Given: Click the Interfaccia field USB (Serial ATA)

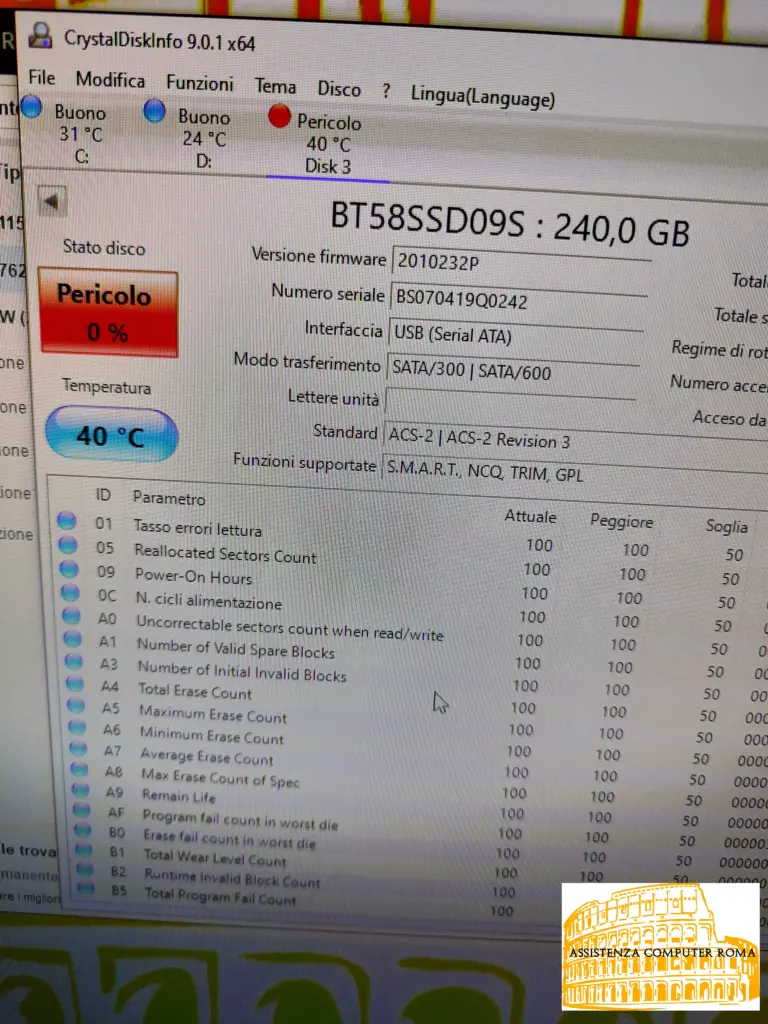Looking at the screenshot, I should [515, 336].
